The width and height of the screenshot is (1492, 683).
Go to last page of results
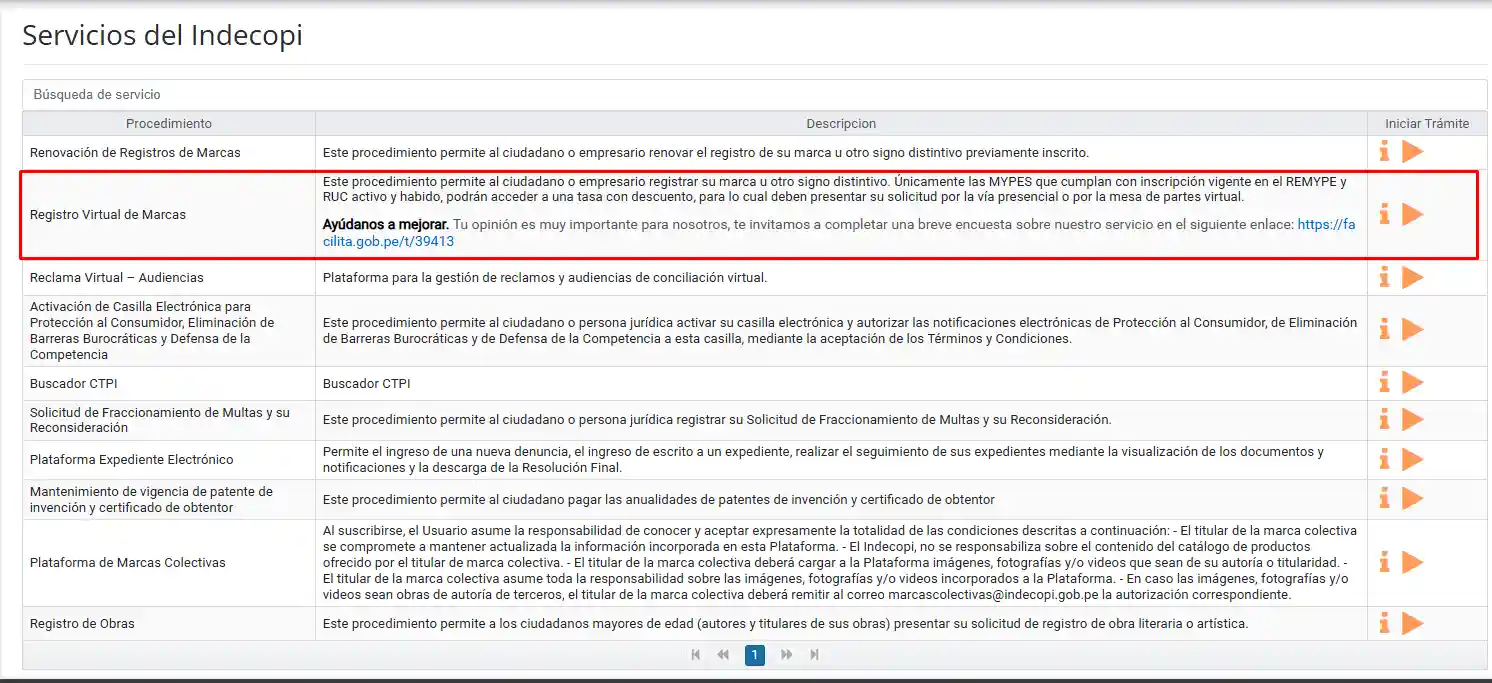[x=814, y=655]
